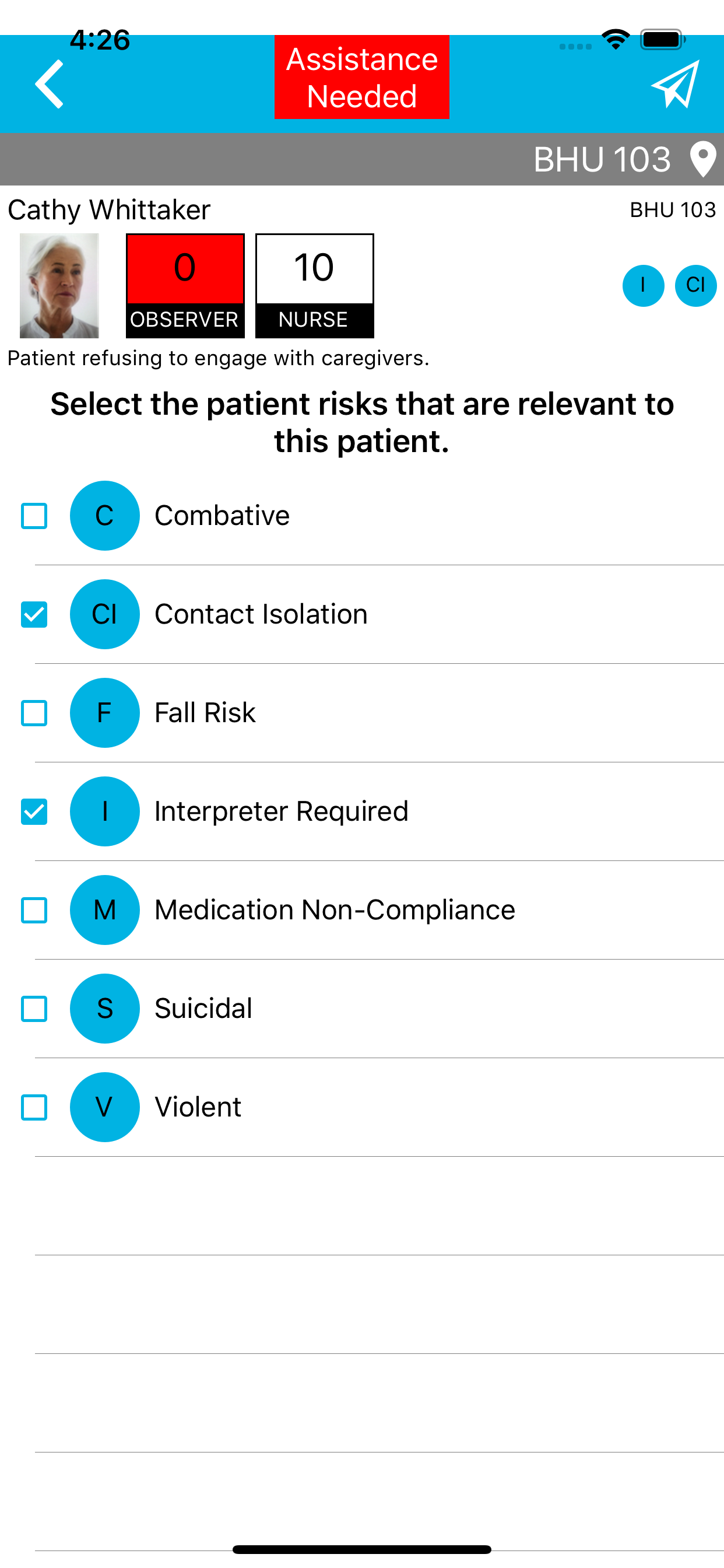Image resolution: width=724 pixels, height=1568 pixels.
Task: Tap the blue Combative C circle icon
Action: click(x=105, y=516)
